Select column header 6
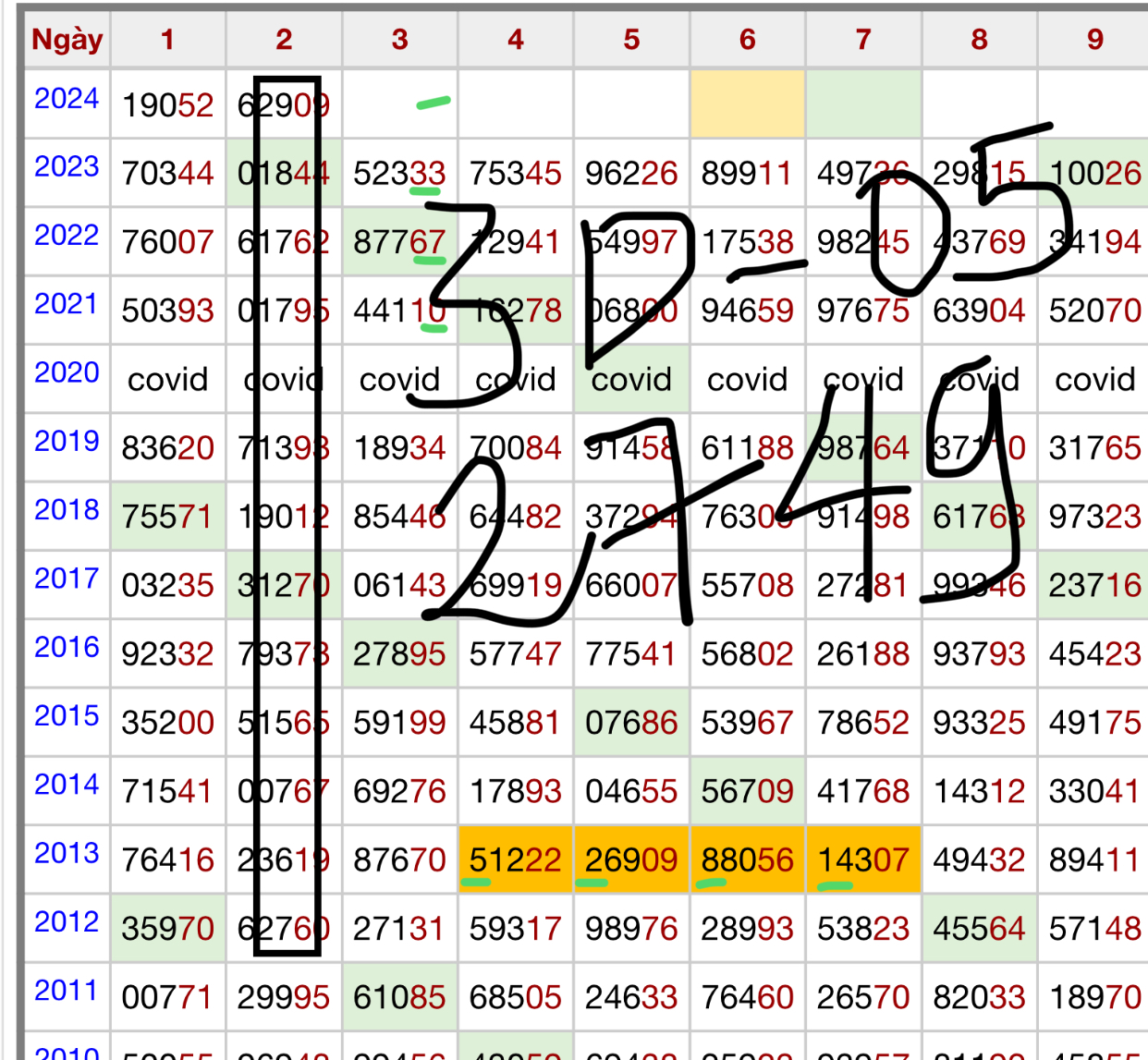This screenshot has width=1148, height=1060. tap(747, 40)
